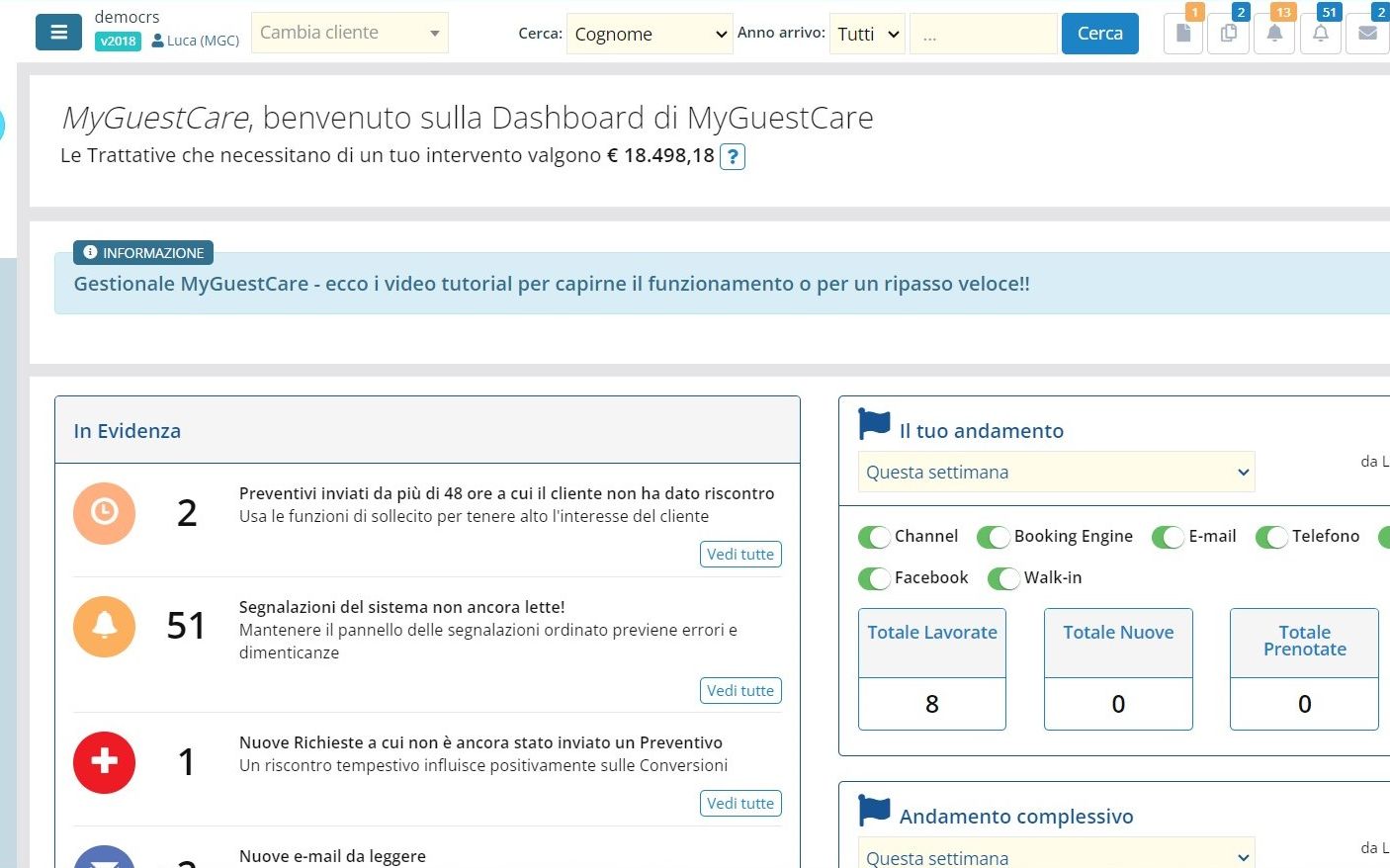Click the Totale Lavorate card header
Viewport: 1390px width, 868px height.
tap(932, 643)
